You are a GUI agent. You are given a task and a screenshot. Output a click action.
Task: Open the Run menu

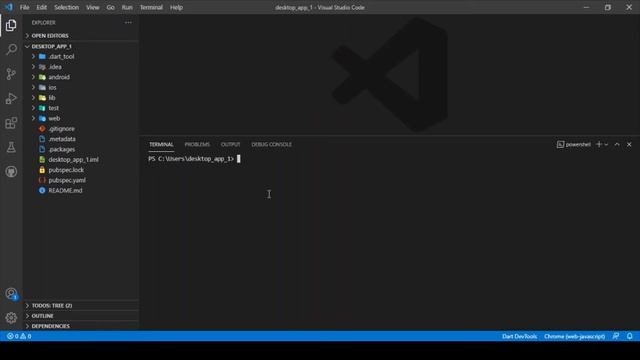127,7
